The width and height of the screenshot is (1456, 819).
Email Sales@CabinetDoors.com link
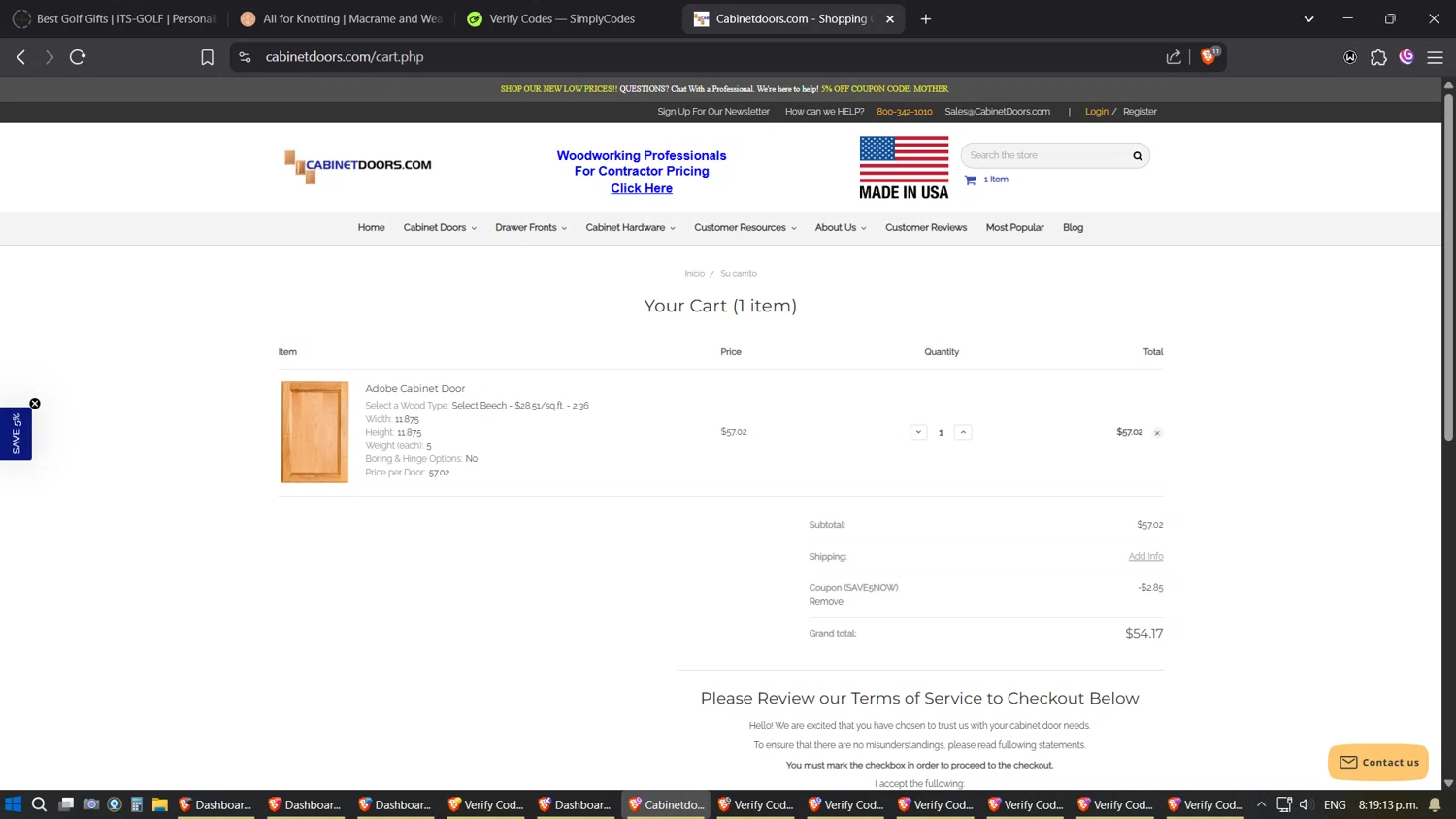click(997, 112)
